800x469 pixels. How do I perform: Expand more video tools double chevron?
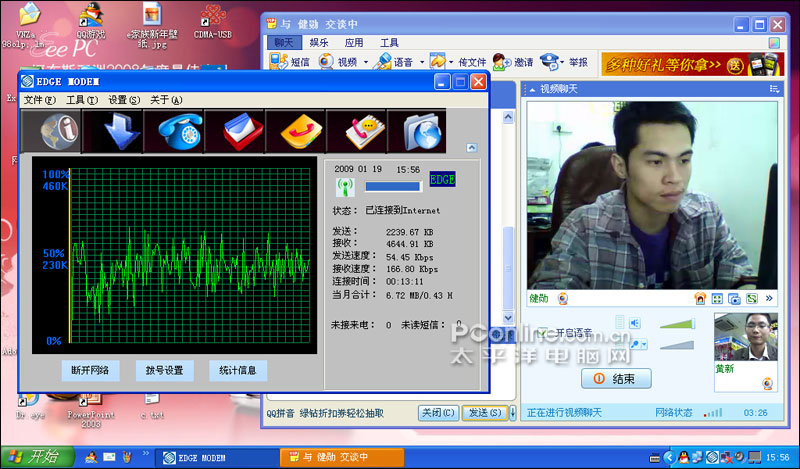(769, 299)
